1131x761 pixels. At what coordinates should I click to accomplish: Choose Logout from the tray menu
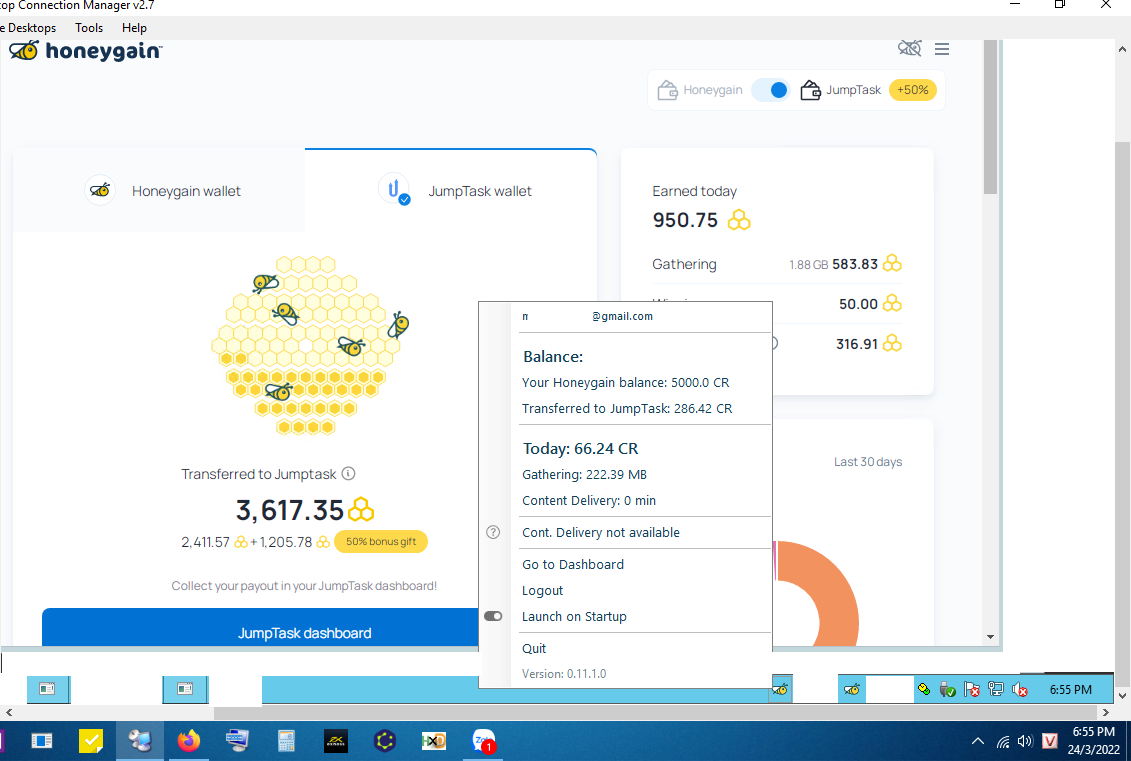pos(542,590)
